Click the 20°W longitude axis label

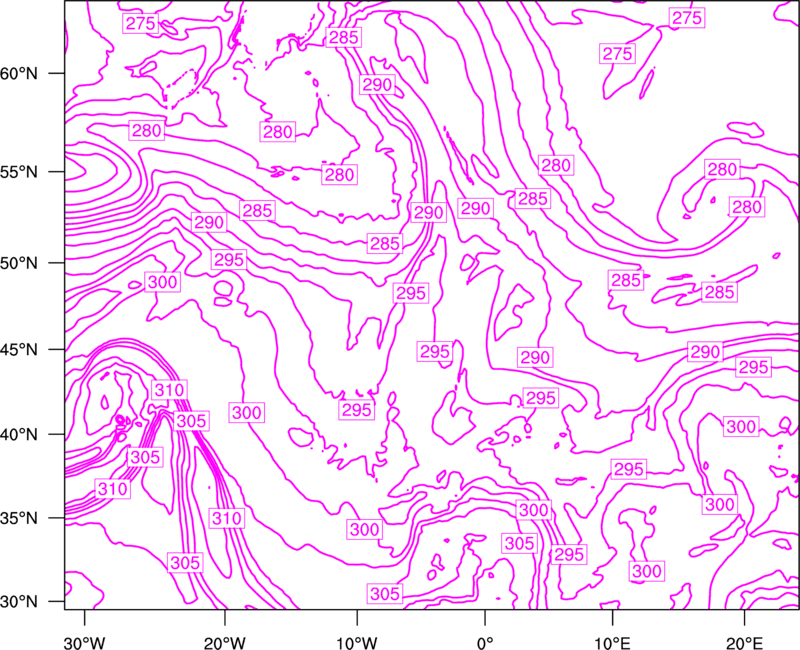[x=225, y=643]
